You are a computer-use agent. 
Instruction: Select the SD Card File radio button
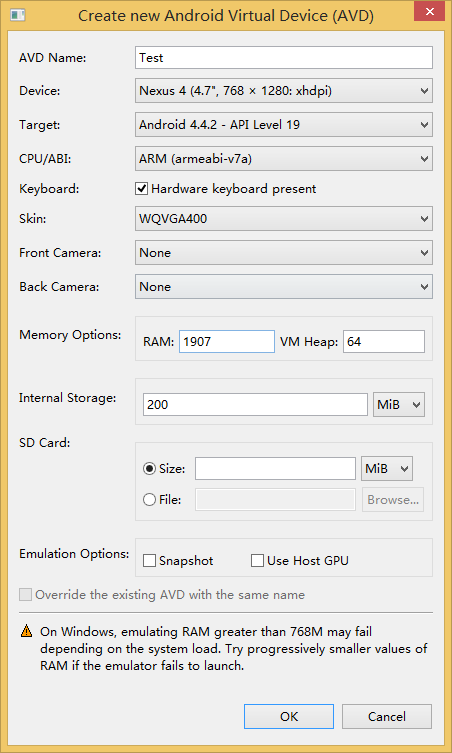click(149, 500)
